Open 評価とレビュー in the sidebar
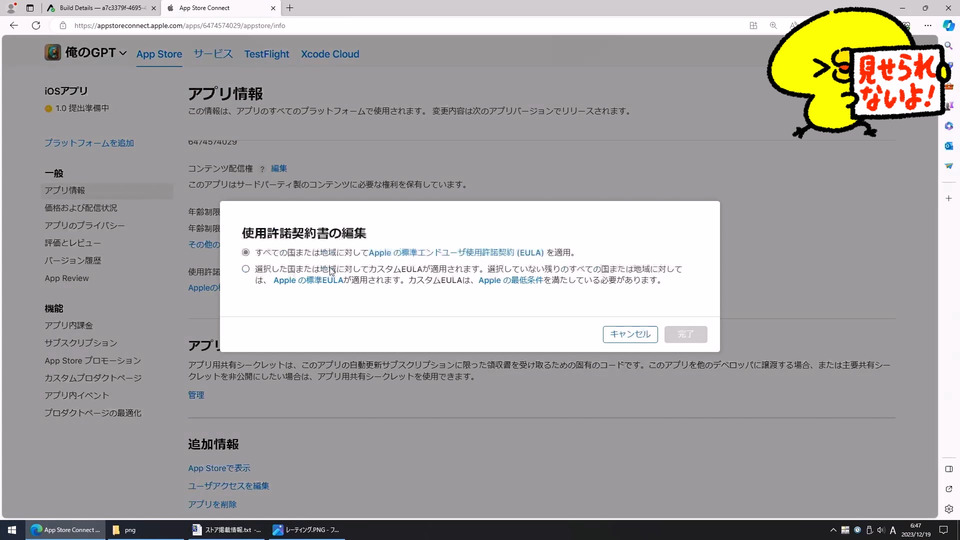 coord(73,243)
